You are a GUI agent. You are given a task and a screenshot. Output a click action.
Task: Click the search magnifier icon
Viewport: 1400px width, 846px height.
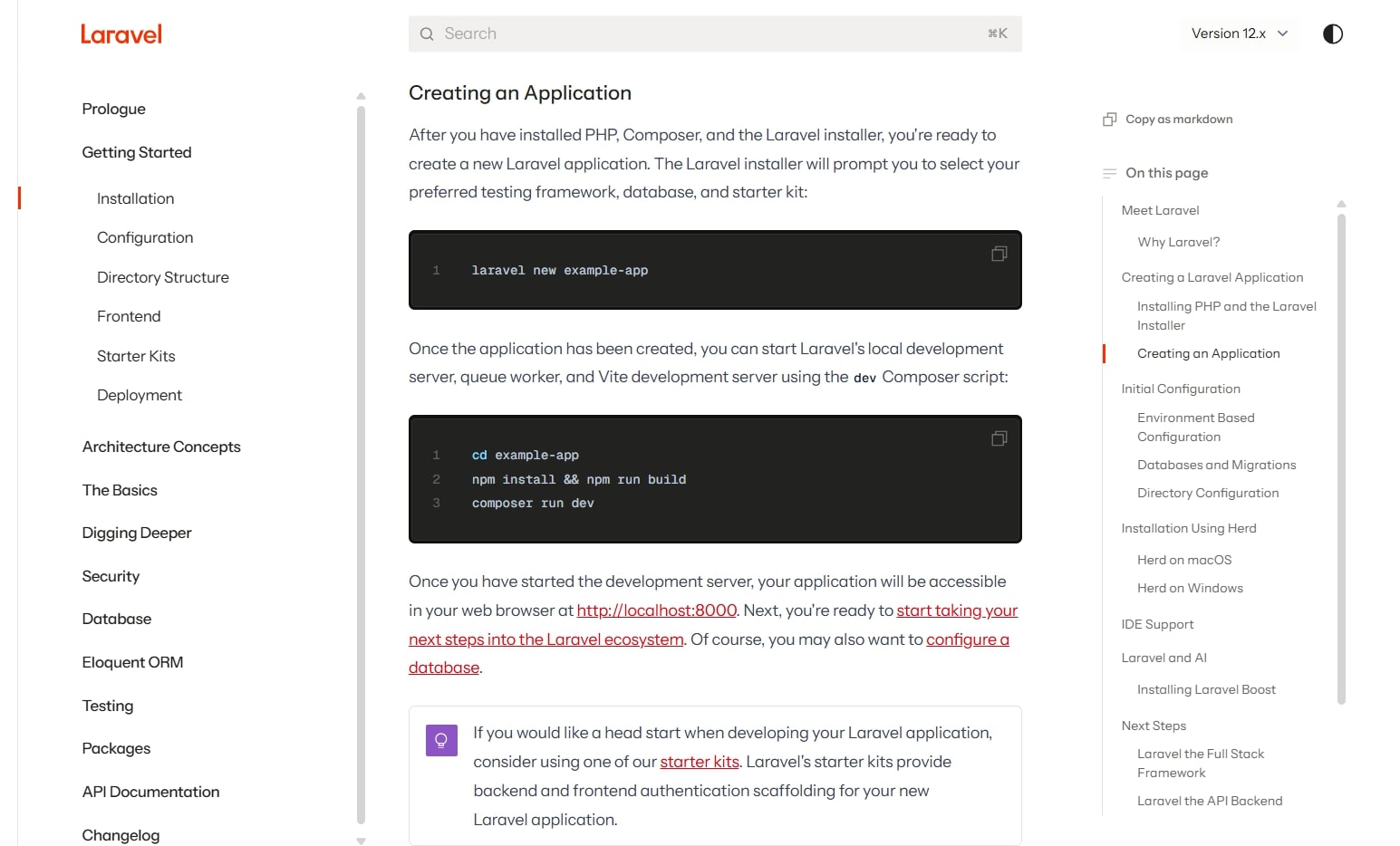[x=427, y=34]
